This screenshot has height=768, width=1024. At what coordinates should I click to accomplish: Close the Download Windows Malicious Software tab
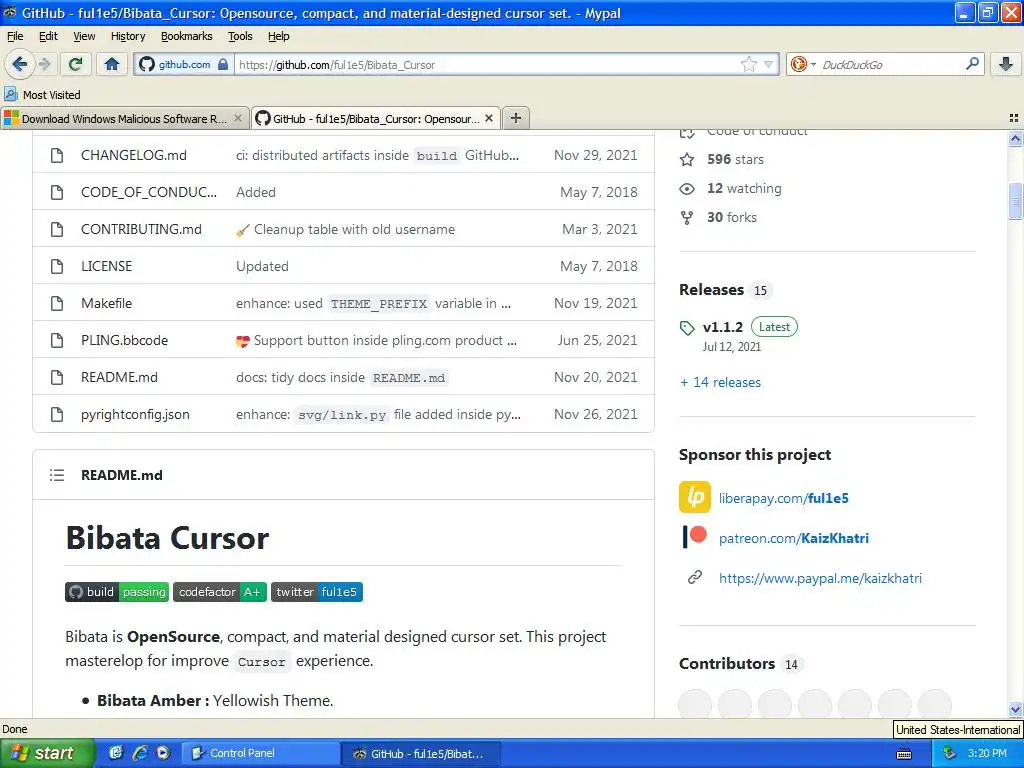click(238, 118)
